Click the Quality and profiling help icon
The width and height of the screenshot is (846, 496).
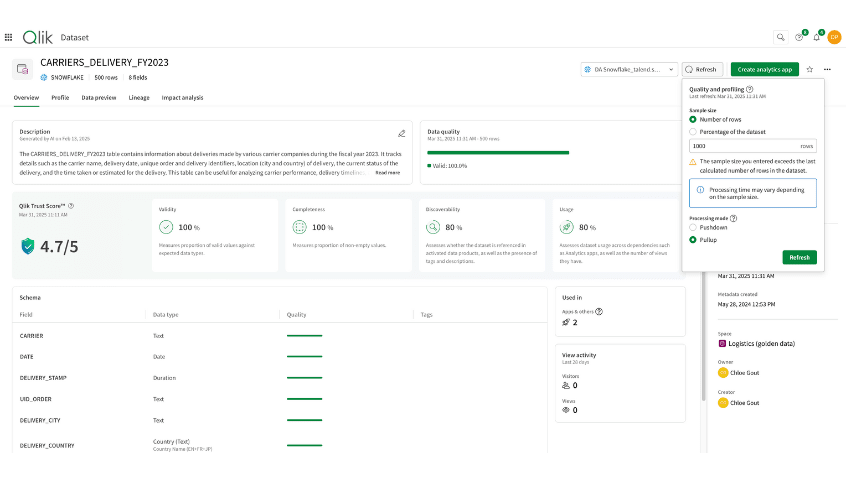749,89
